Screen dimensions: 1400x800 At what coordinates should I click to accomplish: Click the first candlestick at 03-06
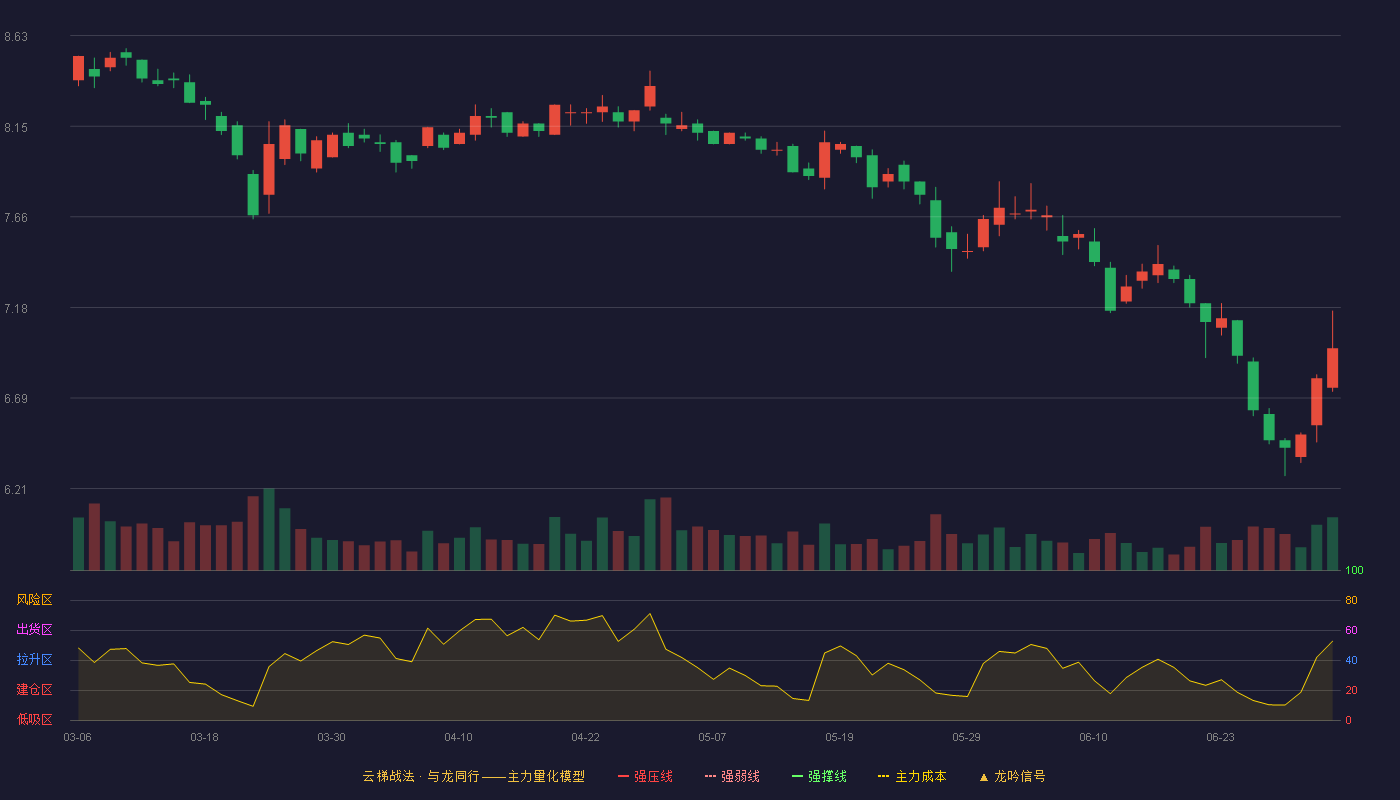point(78,68)
